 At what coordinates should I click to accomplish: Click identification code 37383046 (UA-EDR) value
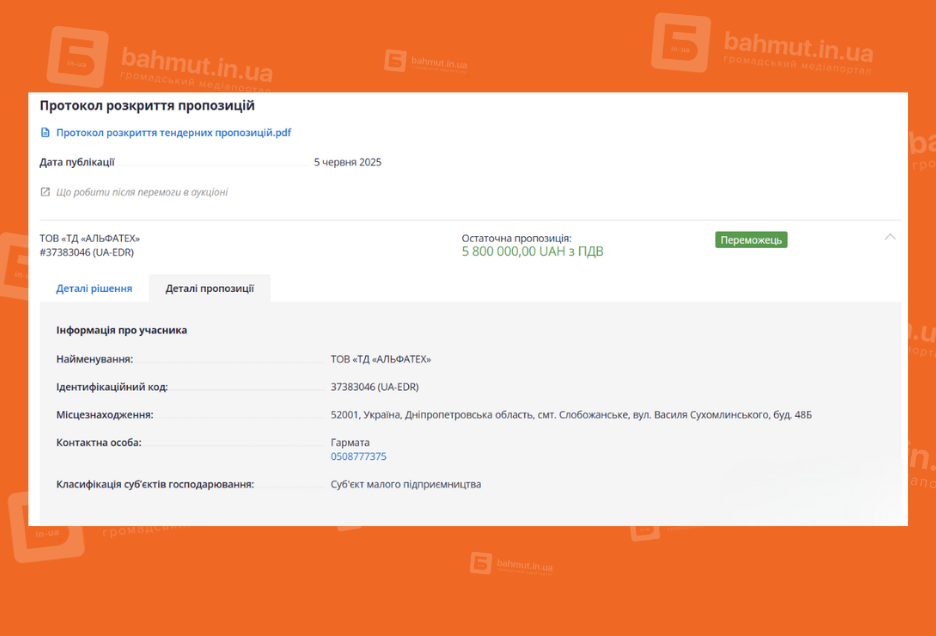(374, 387)
